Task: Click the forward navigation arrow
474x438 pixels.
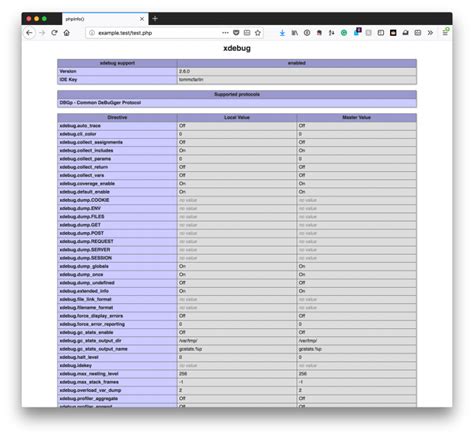Action: (42, 33)
